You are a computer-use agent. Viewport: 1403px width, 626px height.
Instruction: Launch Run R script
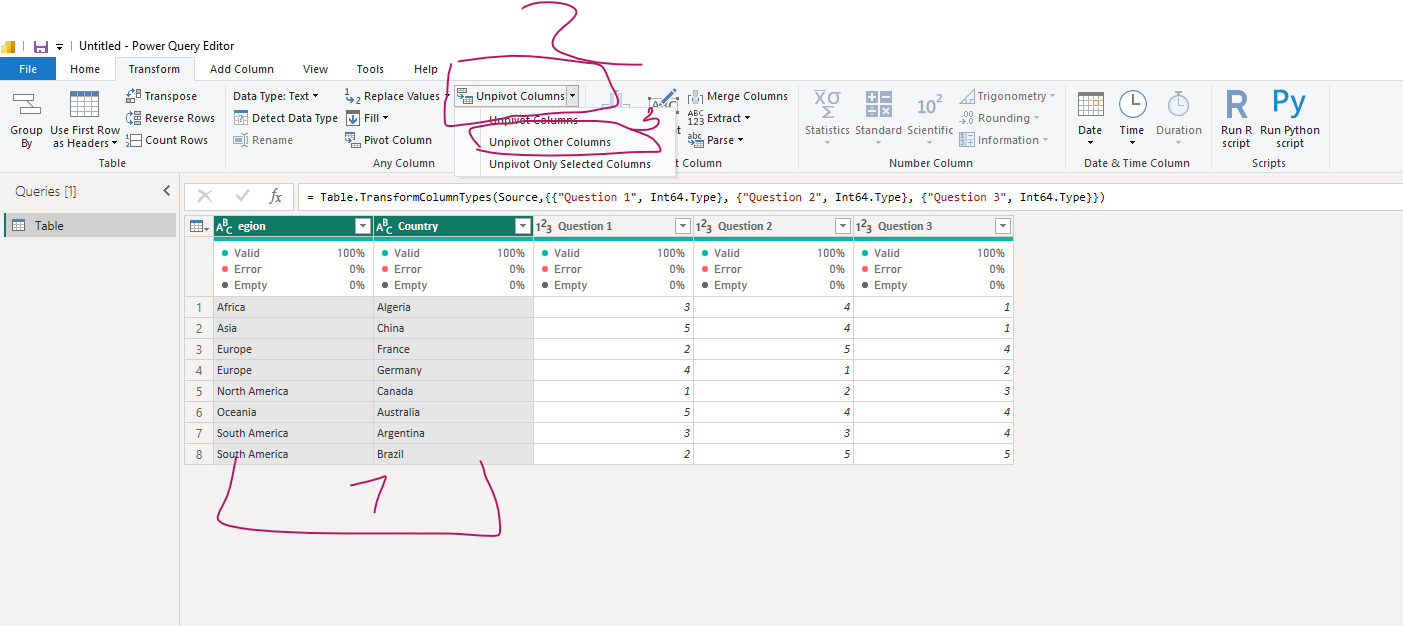(1236, 118)
